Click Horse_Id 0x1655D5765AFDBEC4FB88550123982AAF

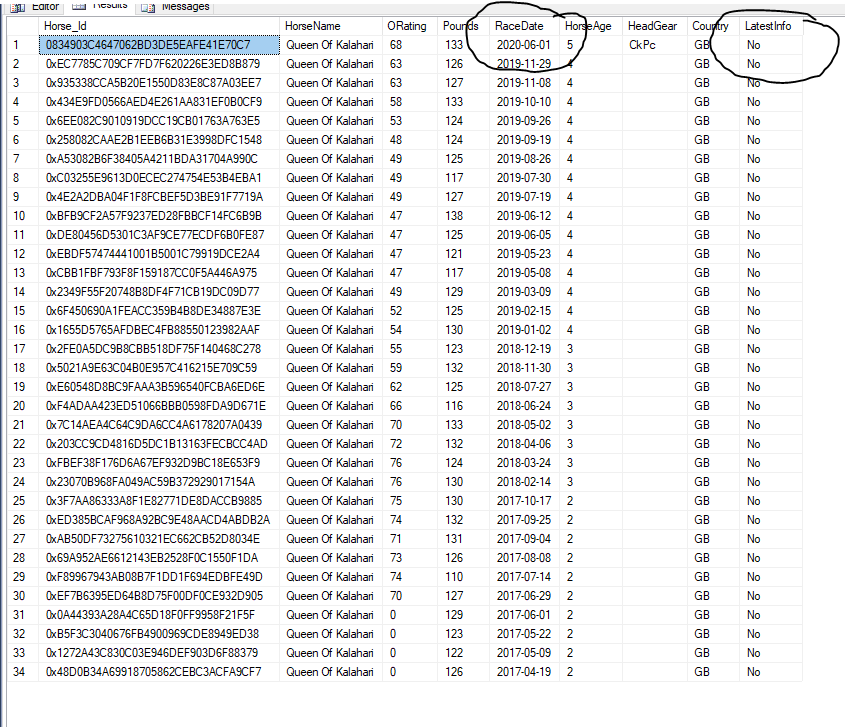coord(159,330)
